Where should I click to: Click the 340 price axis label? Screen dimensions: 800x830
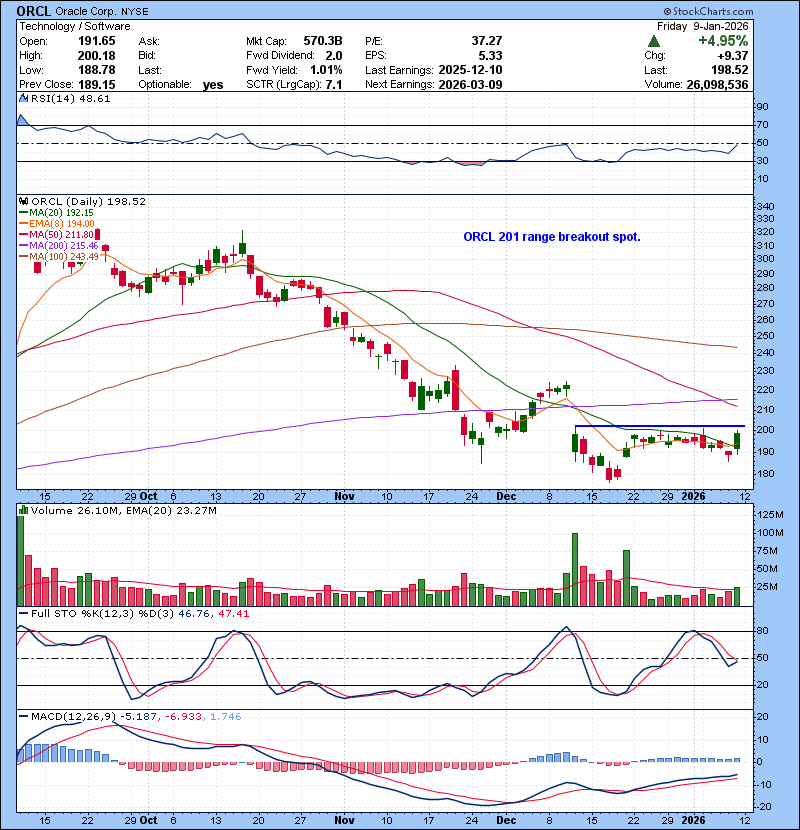(765, 206)
